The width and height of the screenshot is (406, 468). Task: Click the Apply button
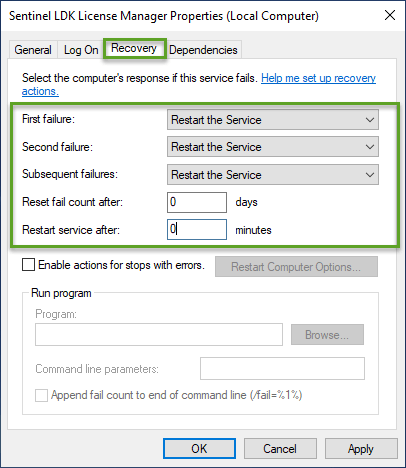(x=361, y=449)
